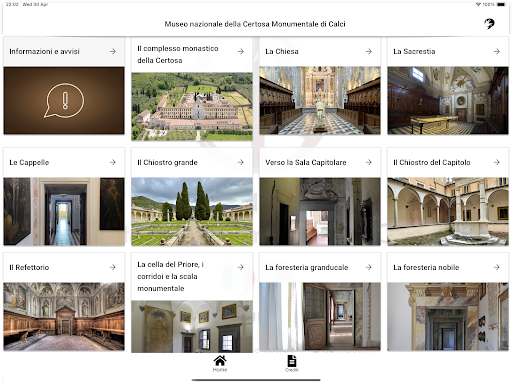Click arrow beside Il Chiostro grande

tap(241, 162)
